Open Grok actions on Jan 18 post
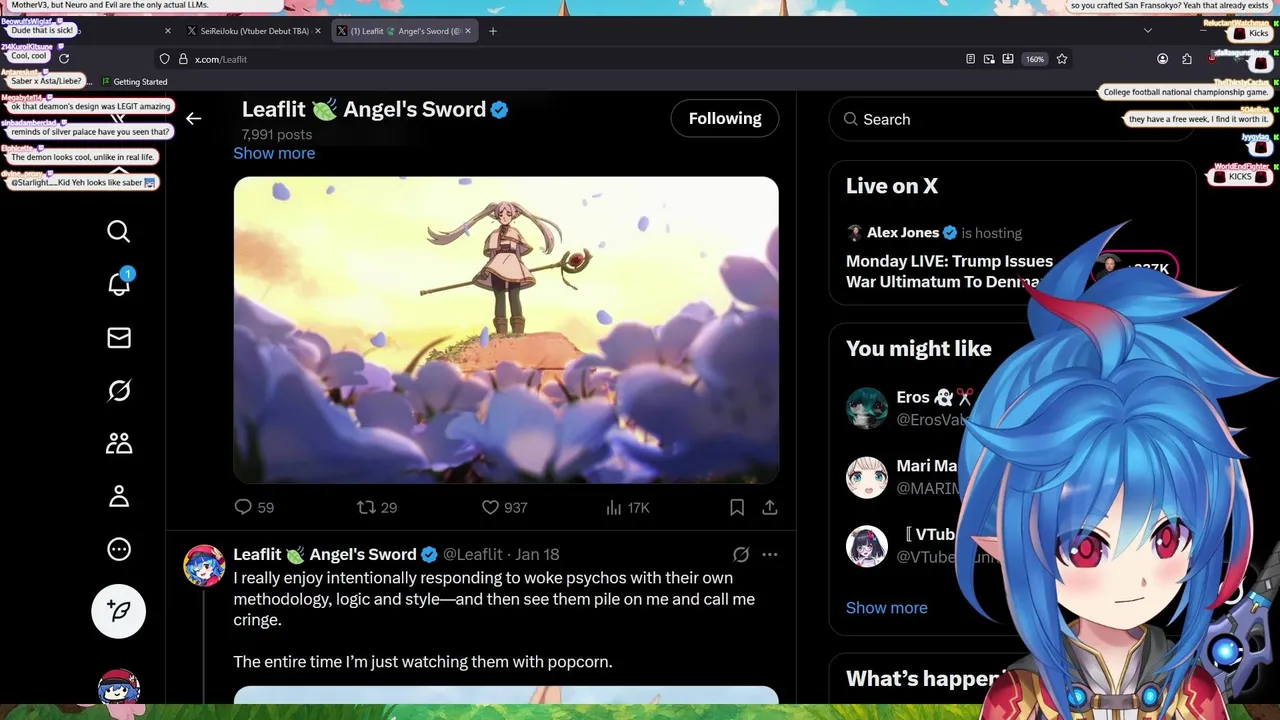Image resolution: width=1280 pixels, height=720 pixels. pos(741,554)
